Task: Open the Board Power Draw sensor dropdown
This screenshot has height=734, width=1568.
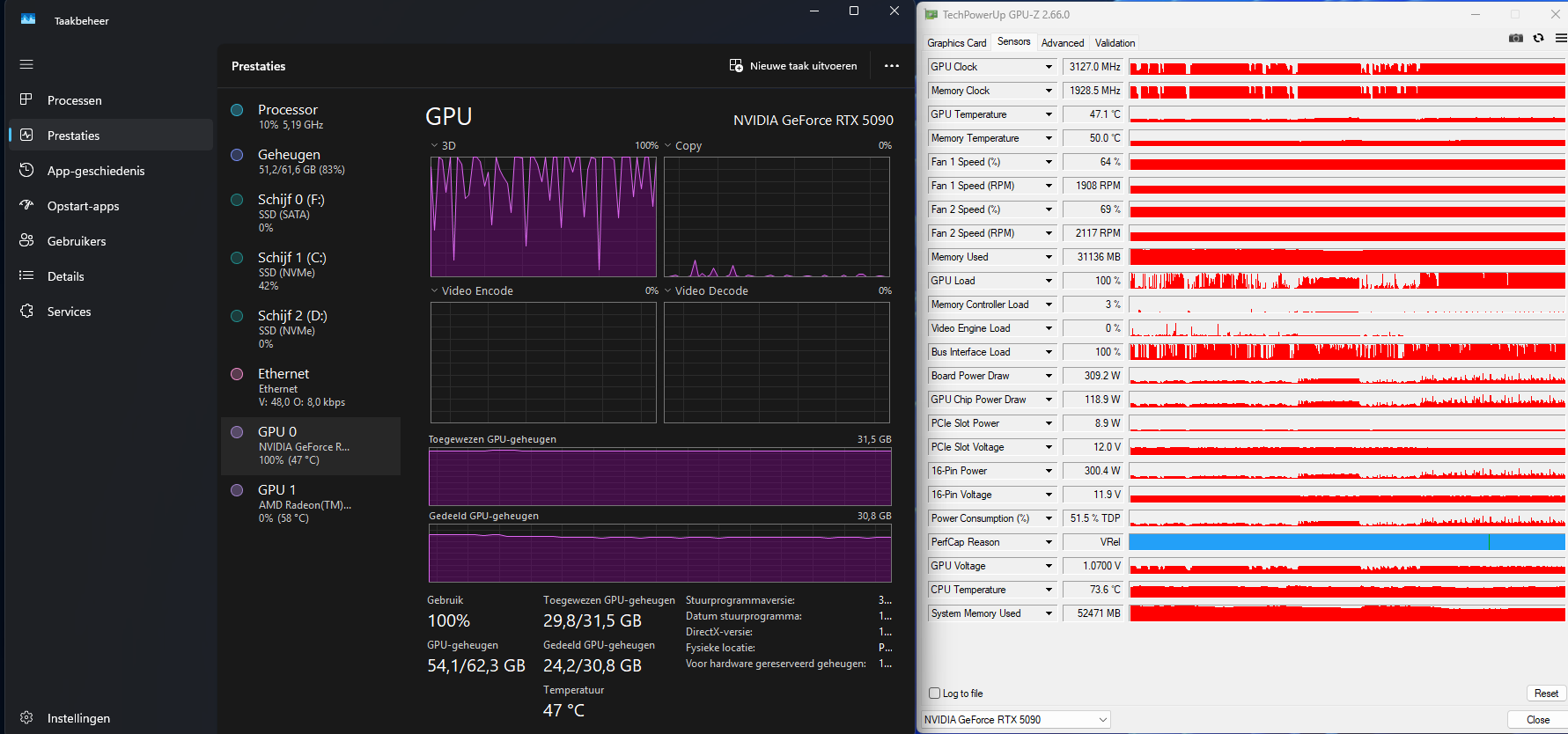Action: click(1049, 376)
